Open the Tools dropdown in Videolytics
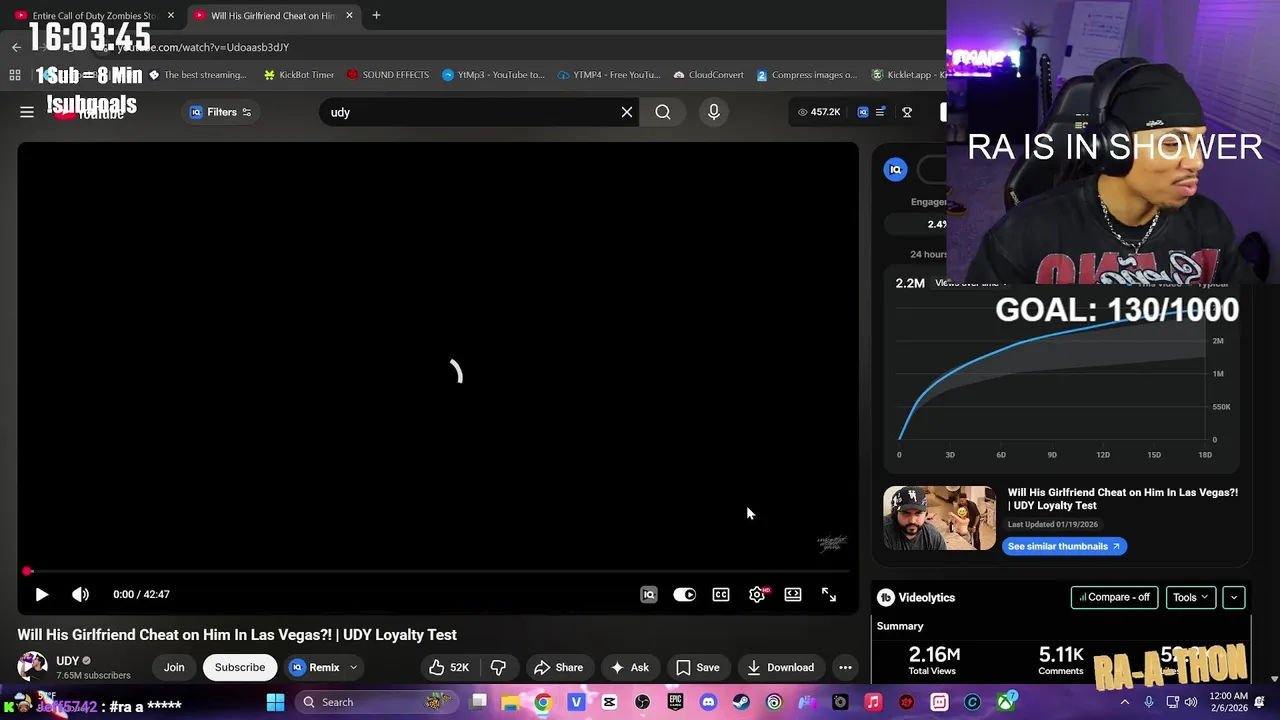The width and height of the screenshot is (1280, 720). (1190, 597)
